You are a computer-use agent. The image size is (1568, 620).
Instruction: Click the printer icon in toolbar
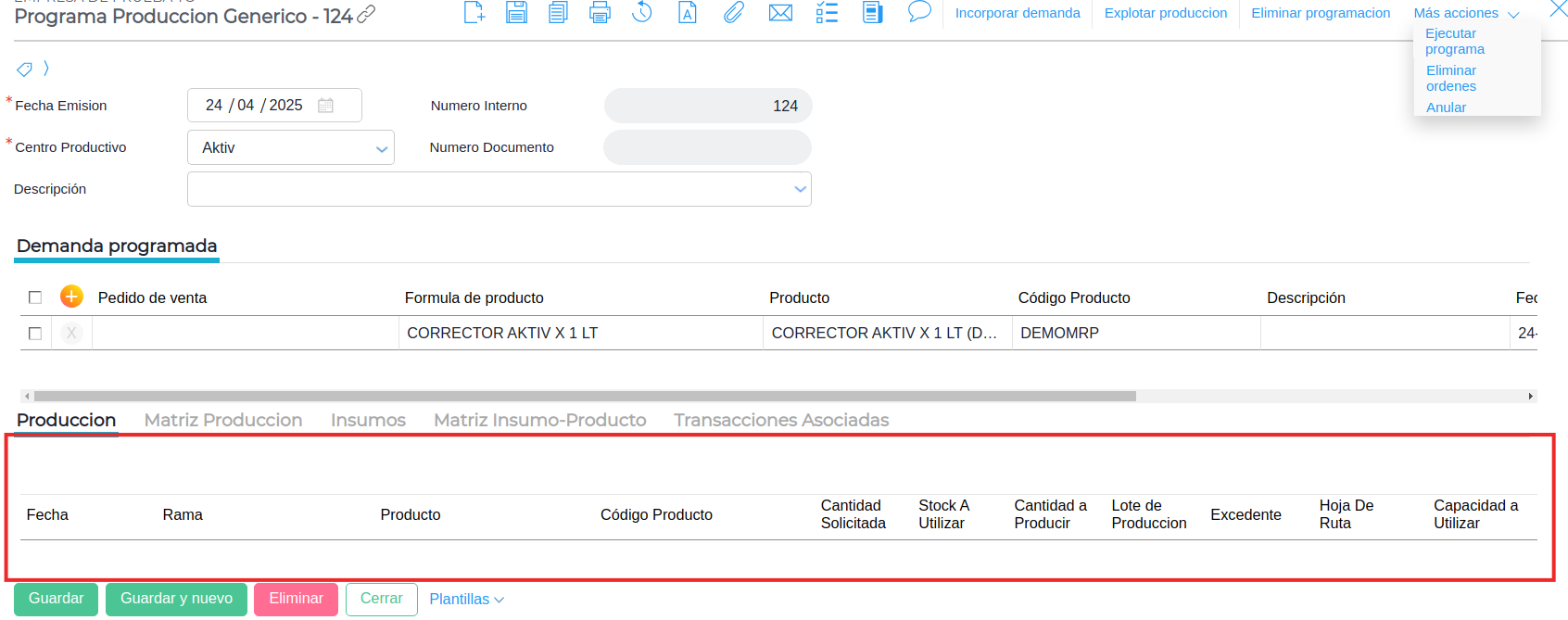(x=600, y=13)
